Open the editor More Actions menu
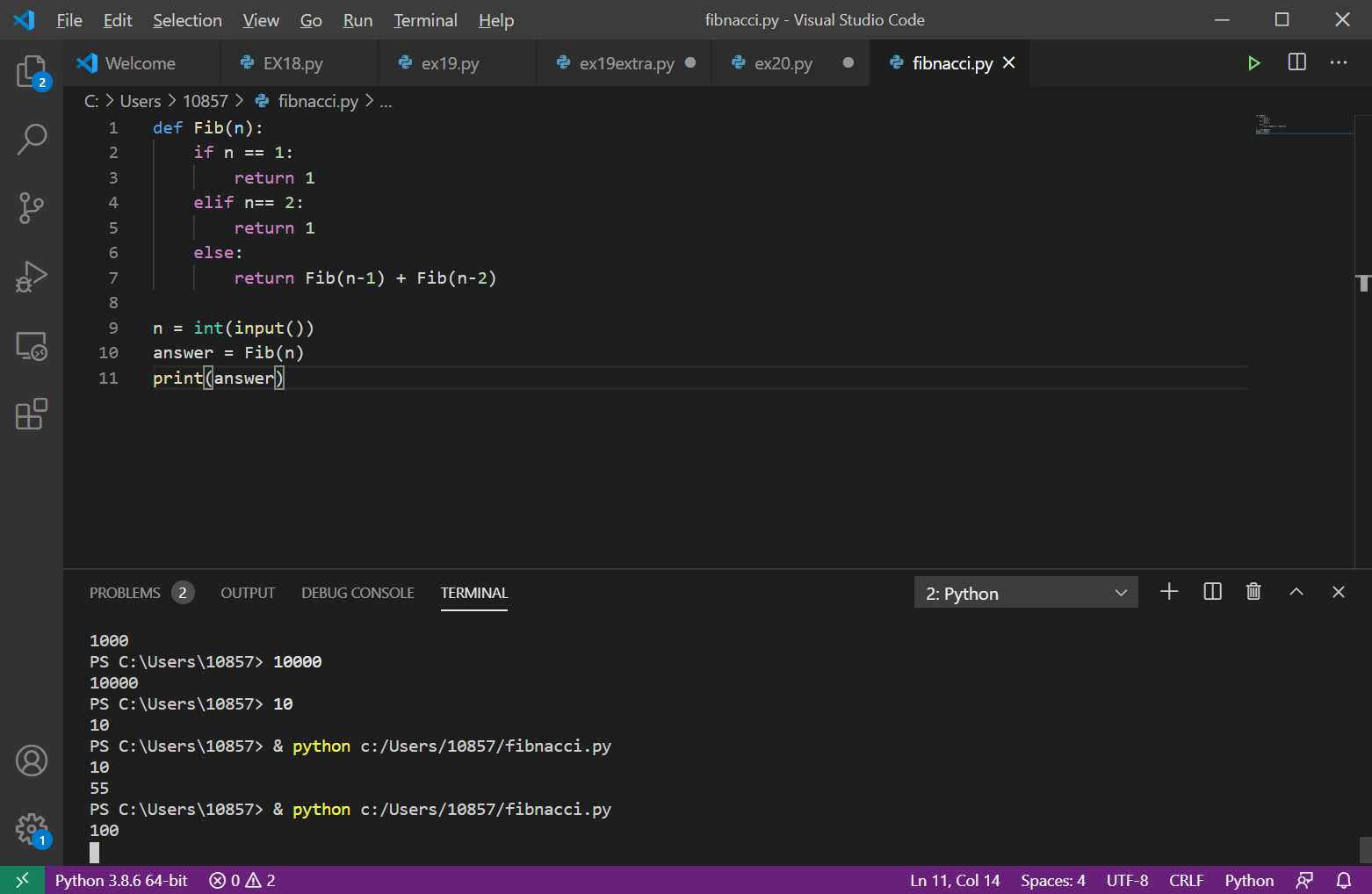The image size is (1372, 894). (x=1339, y=62)
